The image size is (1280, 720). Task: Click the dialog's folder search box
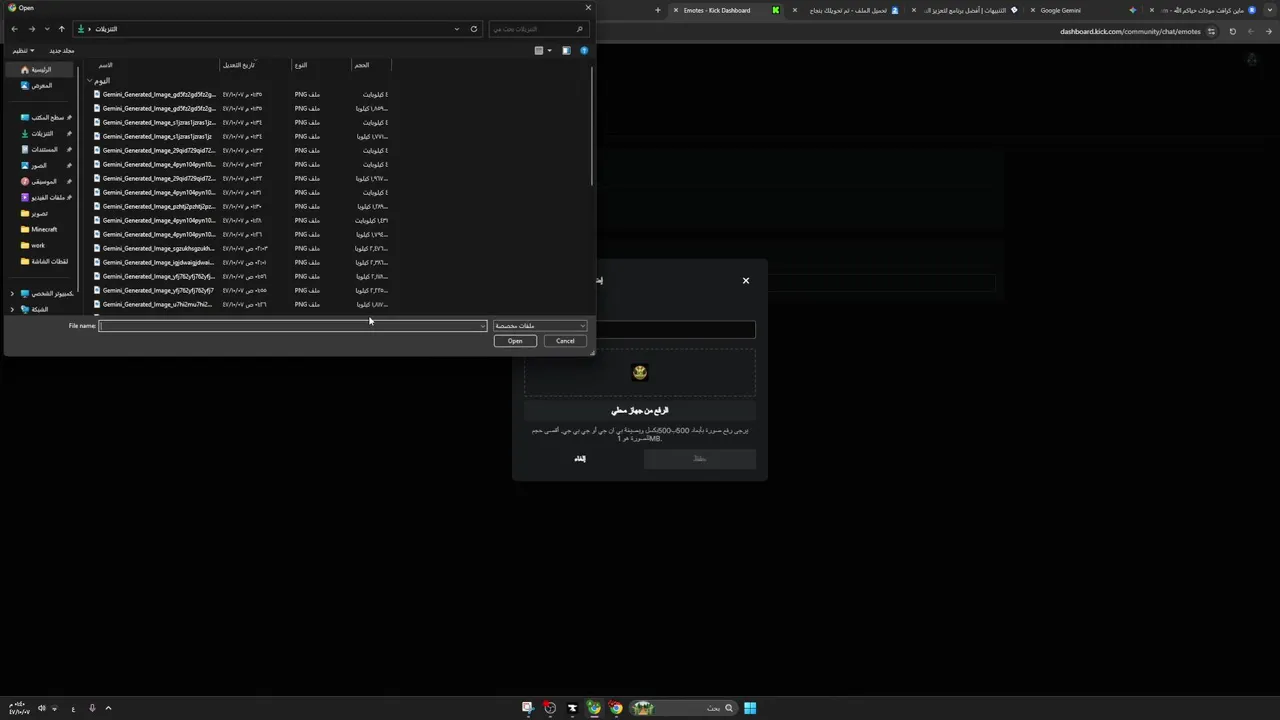537,29
